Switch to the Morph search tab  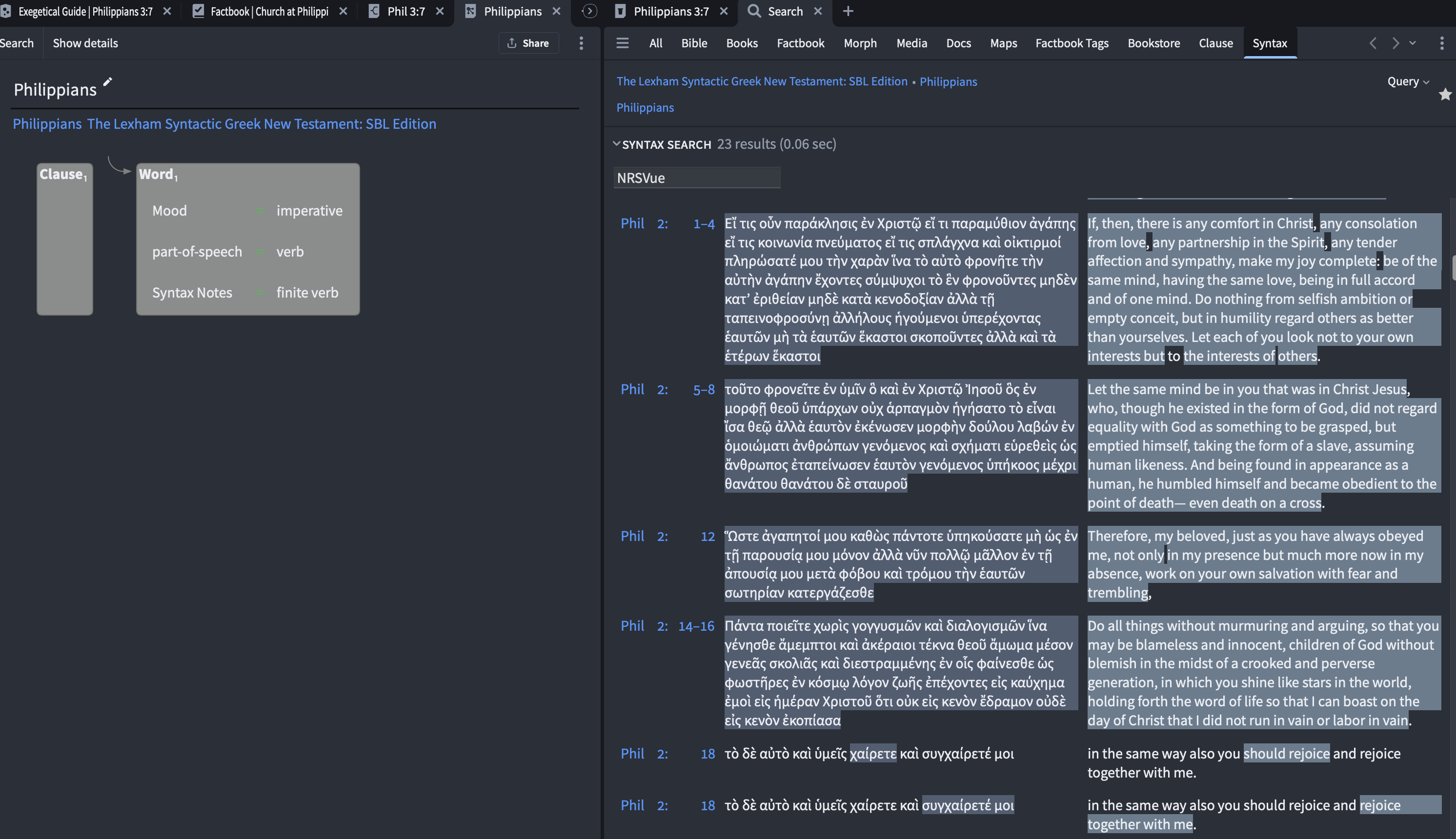click(x=859, y=43)
